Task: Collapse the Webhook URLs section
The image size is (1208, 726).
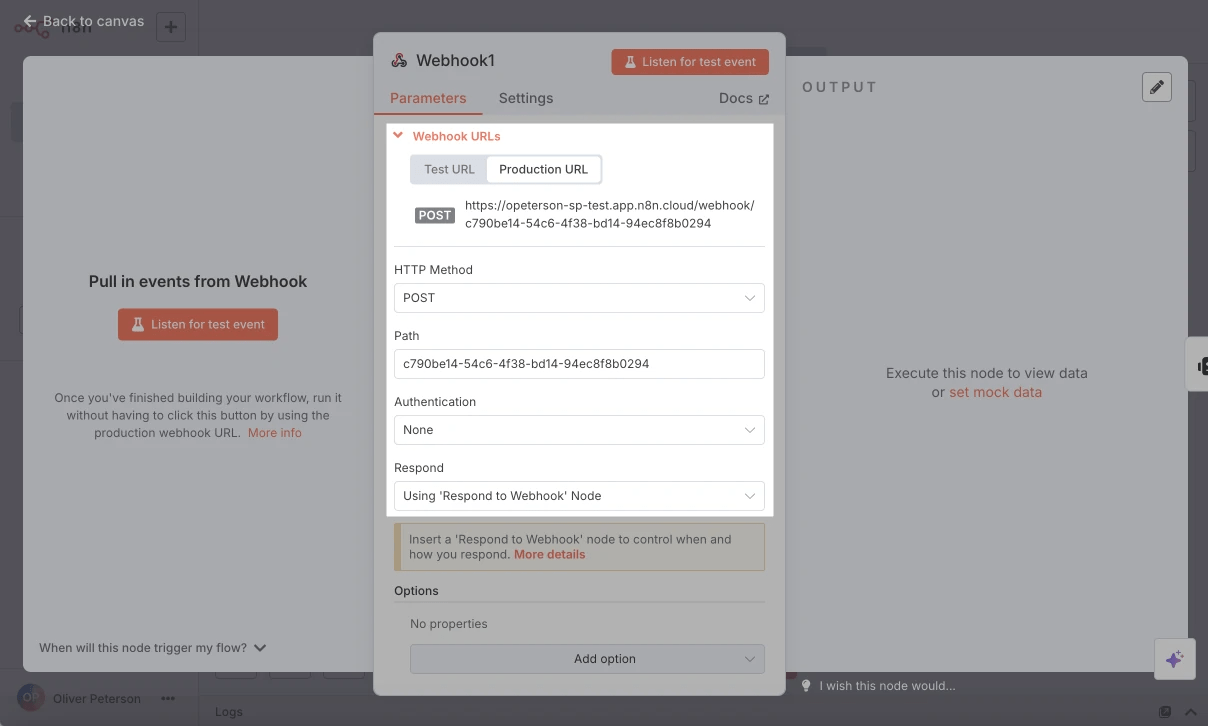Action: 447,136
